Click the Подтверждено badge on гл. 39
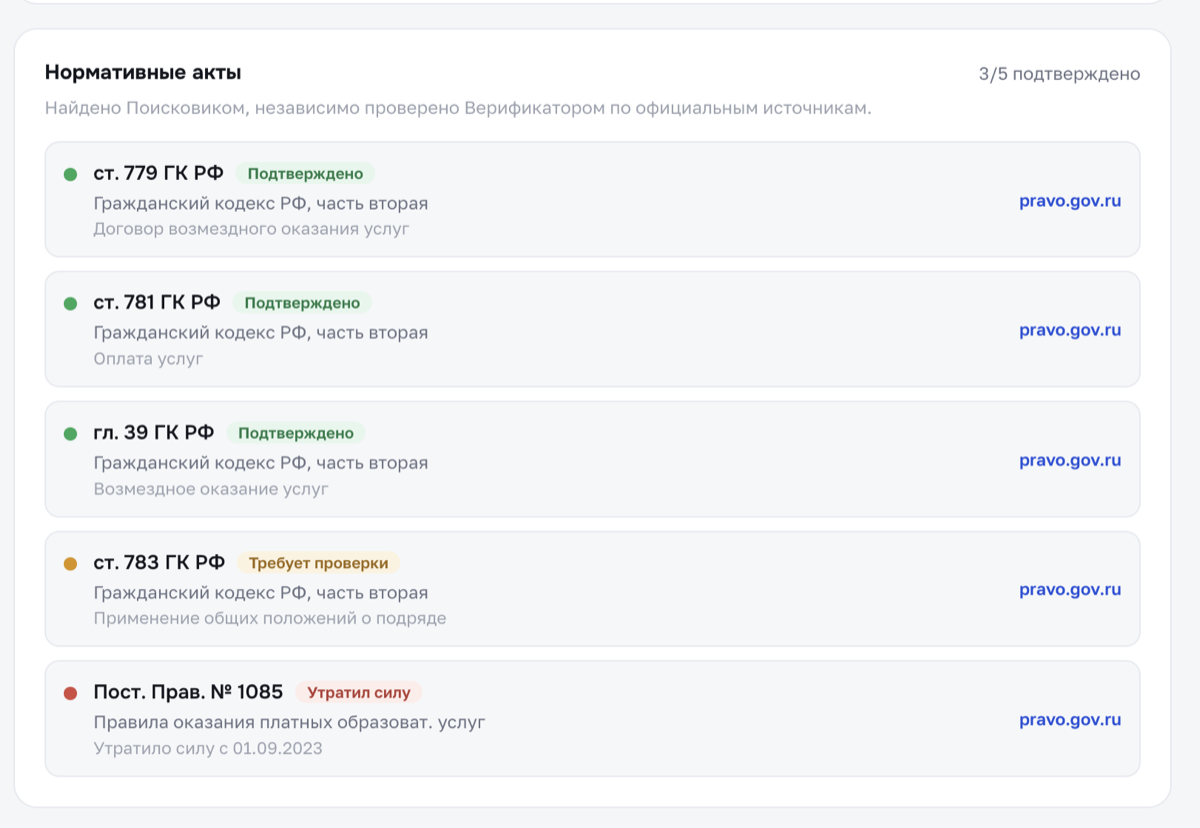 click(x=296, y=434)
